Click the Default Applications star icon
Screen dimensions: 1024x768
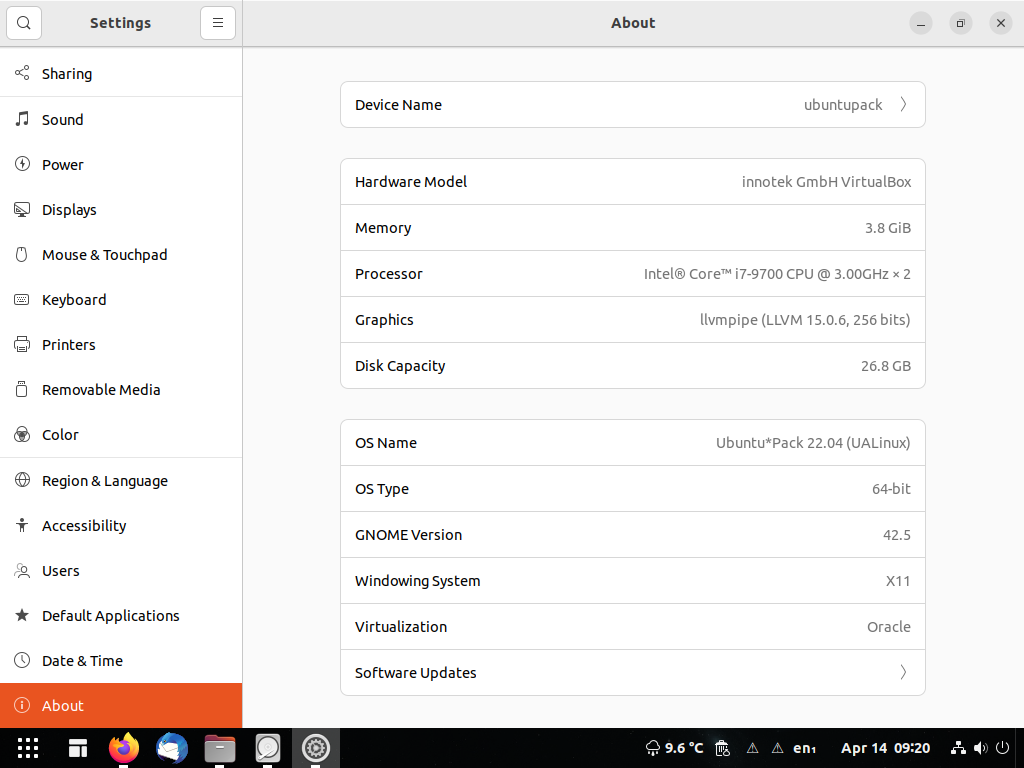pos(22,615)
